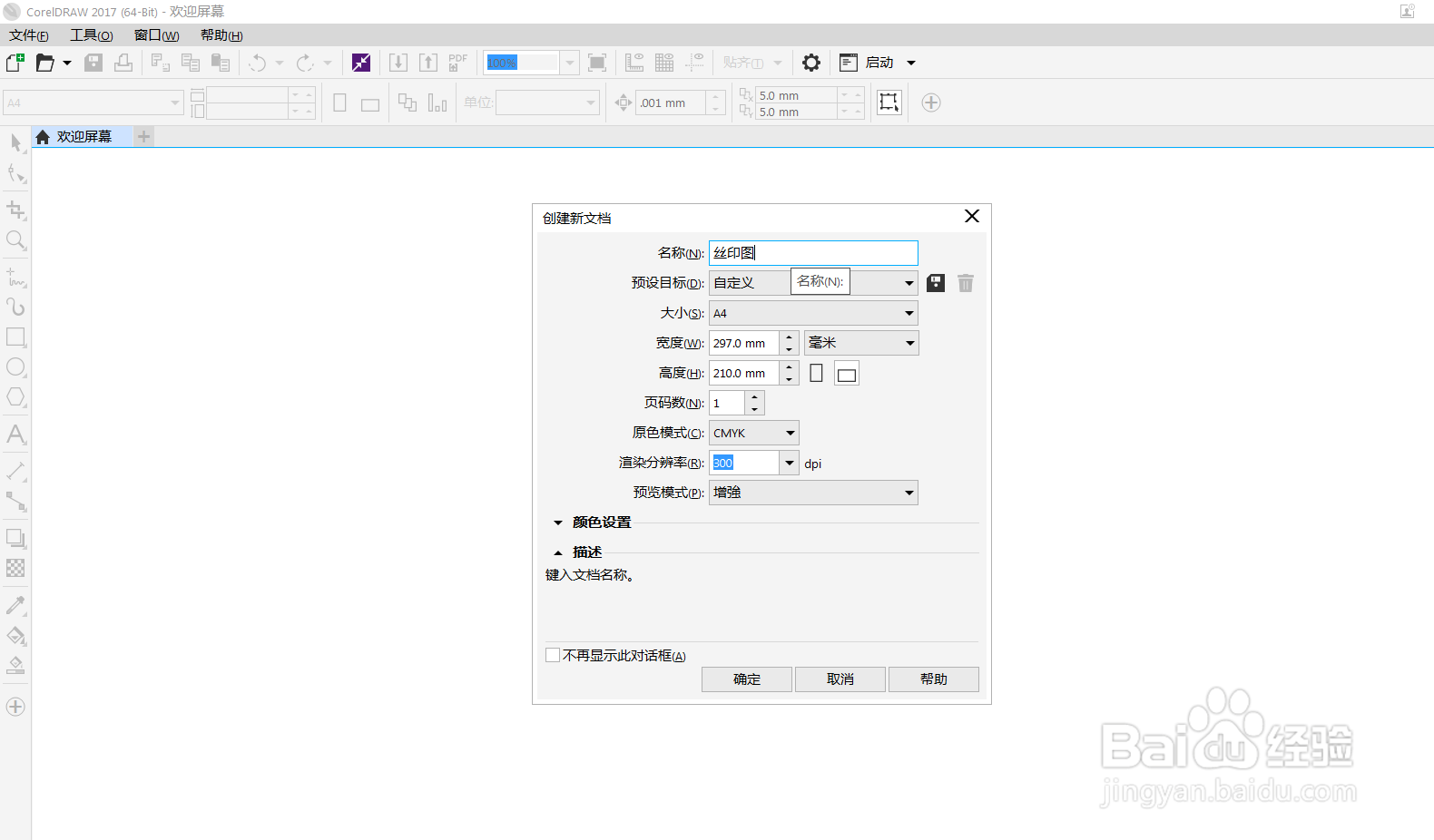Click the Save disk icon in toolbar
Screen dimensions: 1434x840
93,63
